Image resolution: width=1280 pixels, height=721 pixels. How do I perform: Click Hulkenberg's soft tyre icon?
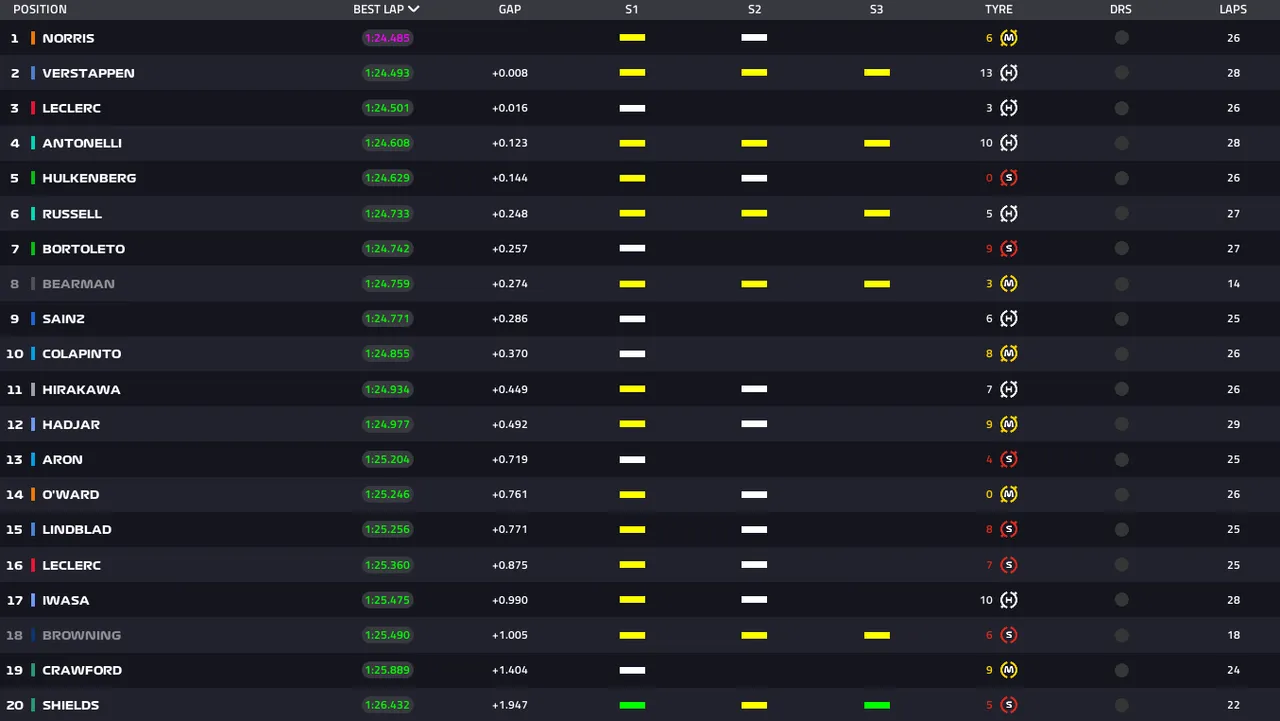[x=1009, y=178]
